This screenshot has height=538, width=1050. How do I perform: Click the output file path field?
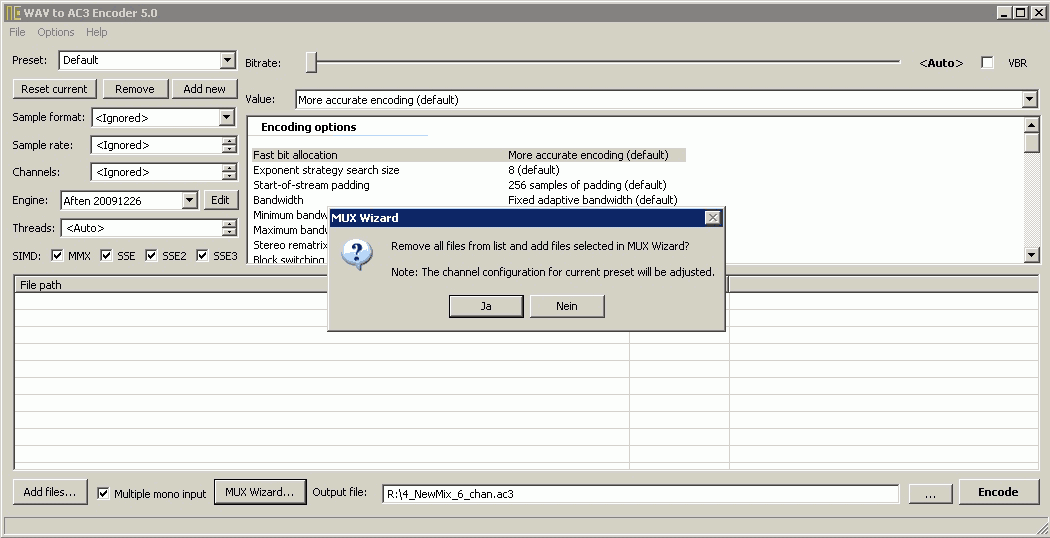pos(640,493)
